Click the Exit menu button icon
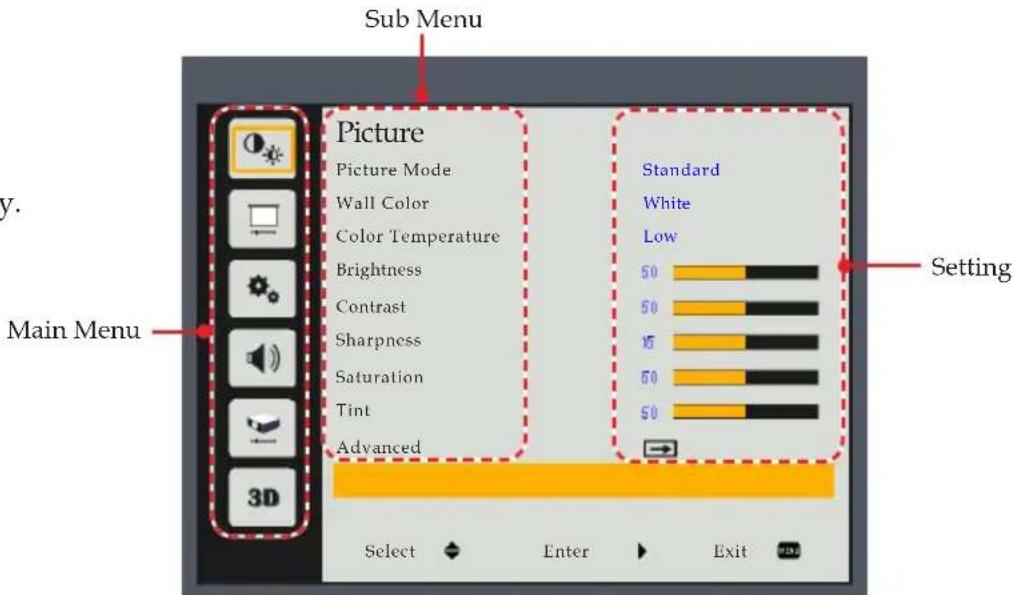The width and height of the screenshot is (1015, 595). (x=788, y=551)
